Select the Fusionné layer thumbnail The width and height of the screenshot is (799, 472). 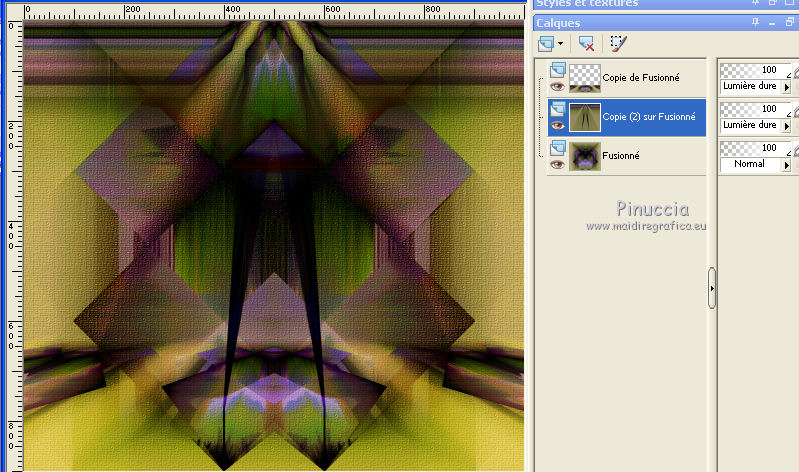[x=584, y=156]
